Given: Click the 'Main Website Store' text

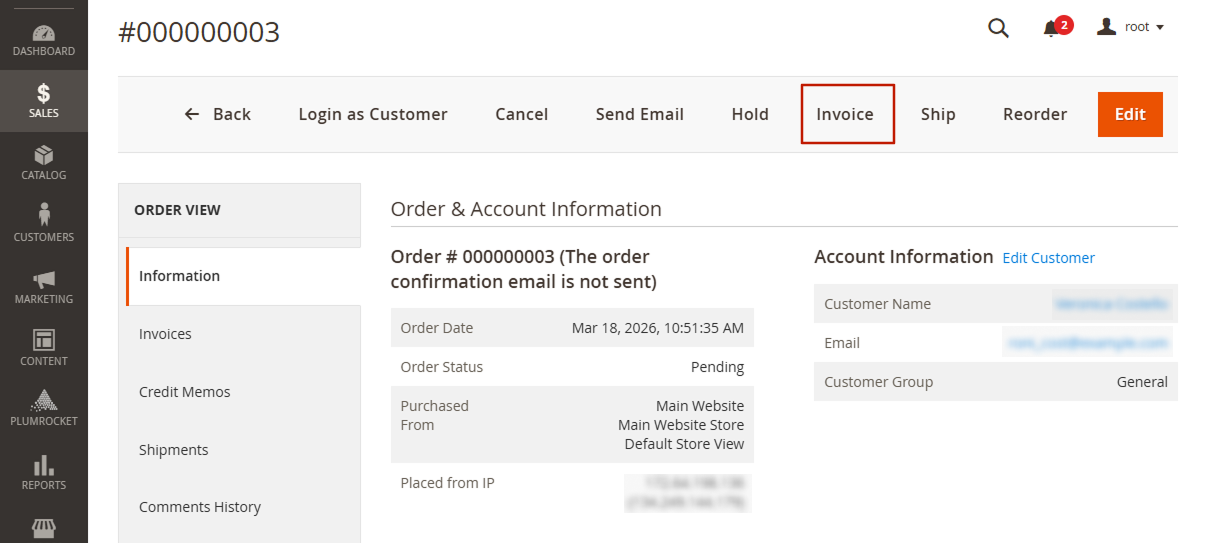Looking at the screenshot, I should coord(681,425).
